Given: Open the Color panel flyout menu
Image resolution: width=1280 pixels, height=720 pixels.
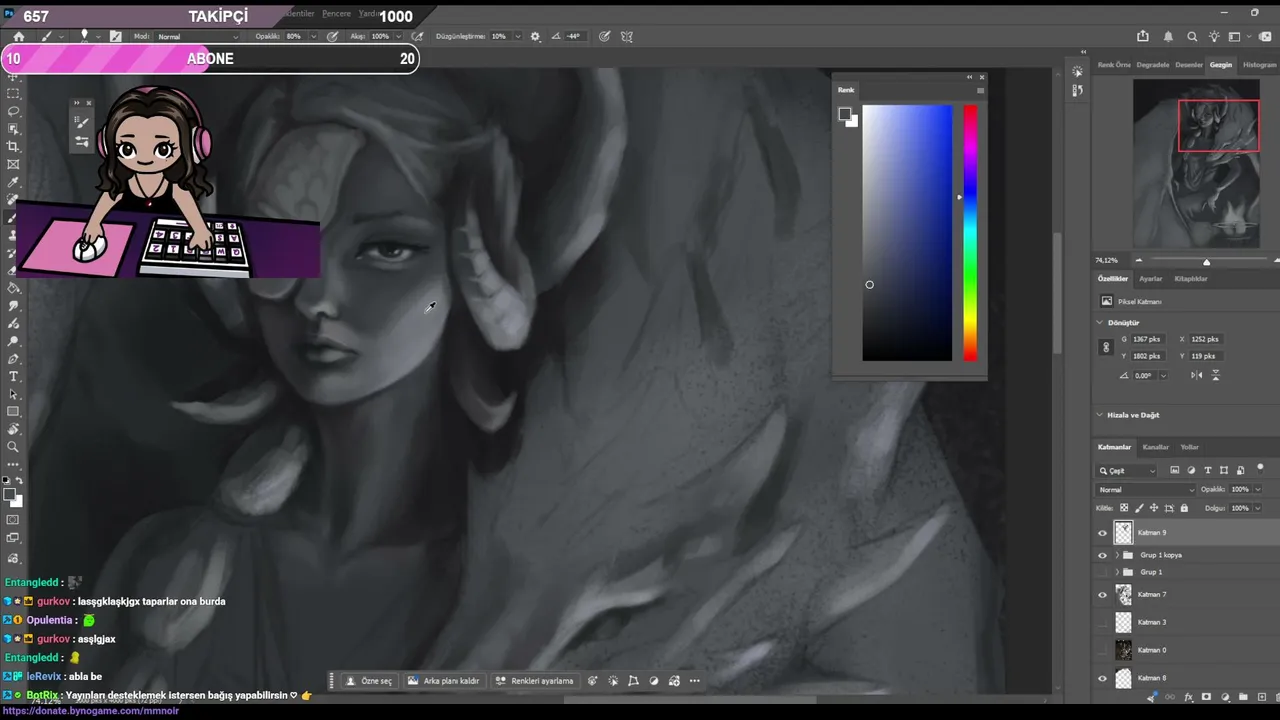Looking at the screenshot, I should (x=980, y=90).
